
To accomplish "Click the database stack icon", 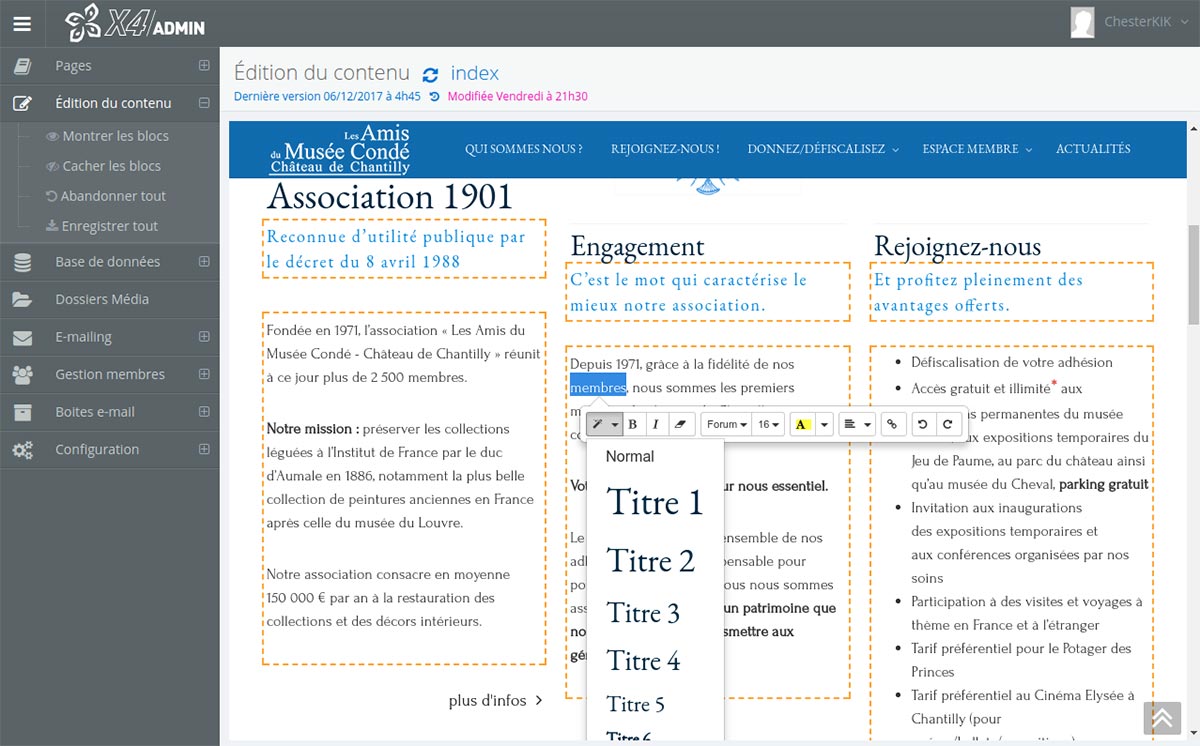I will click(22, 262).
